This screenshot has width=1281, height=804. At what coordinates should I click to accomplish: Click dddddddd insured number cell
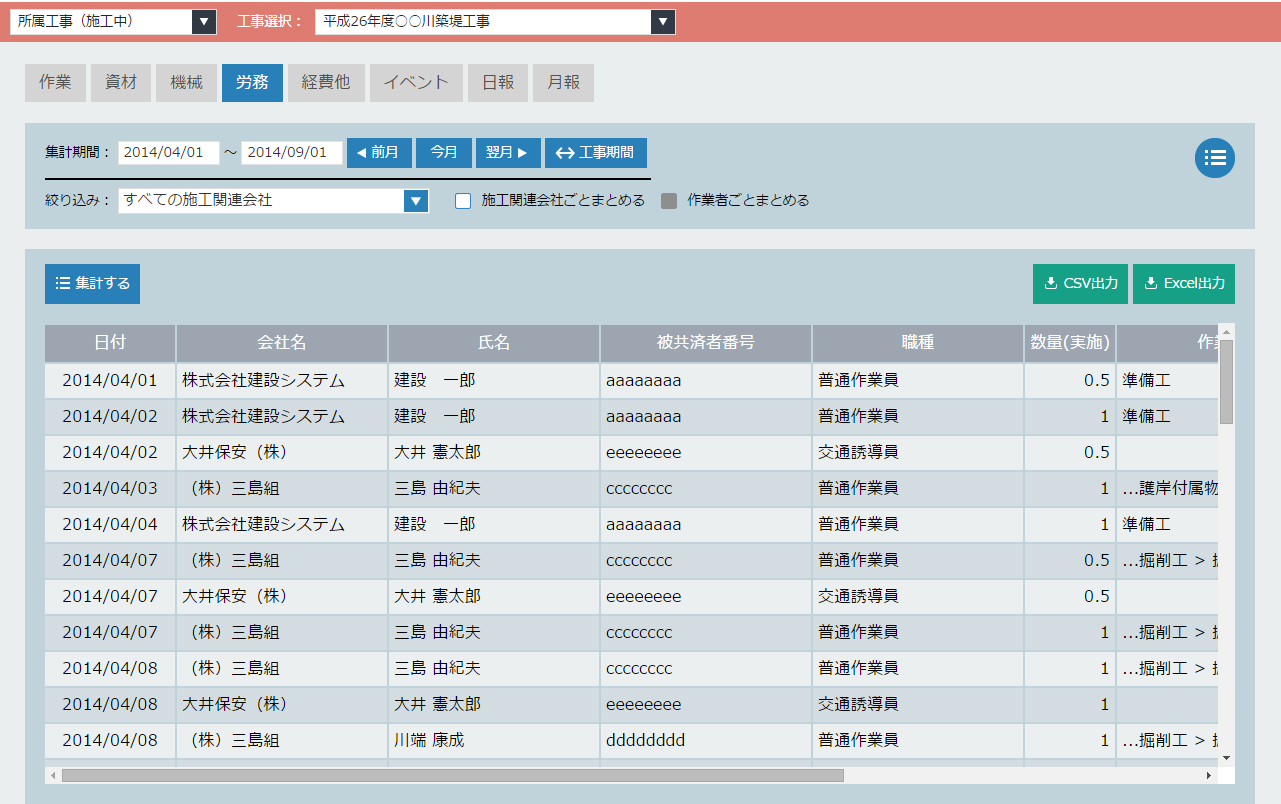pos(706,741)
